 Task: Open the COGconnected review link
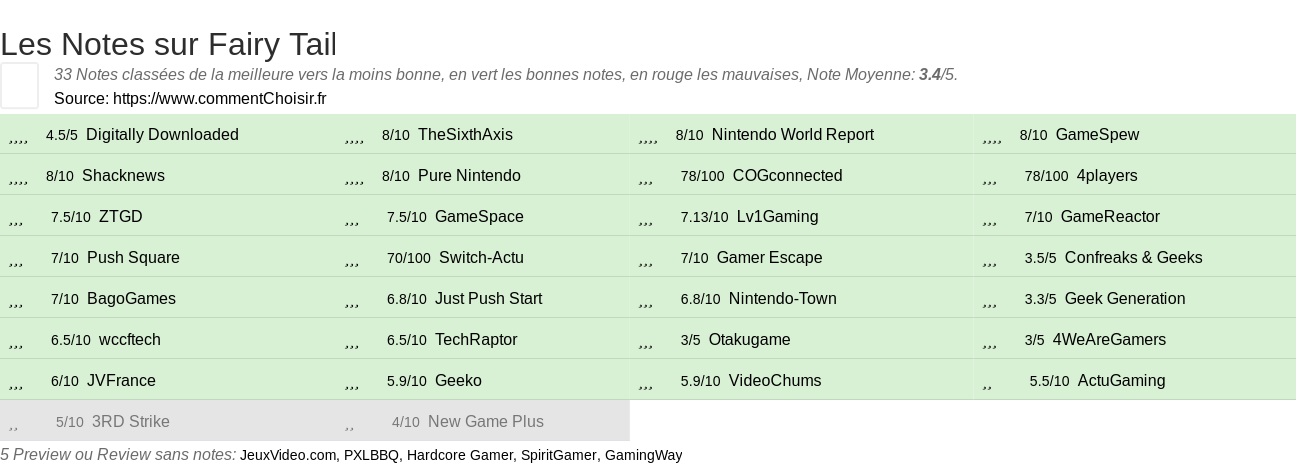(x=788, y=176)
